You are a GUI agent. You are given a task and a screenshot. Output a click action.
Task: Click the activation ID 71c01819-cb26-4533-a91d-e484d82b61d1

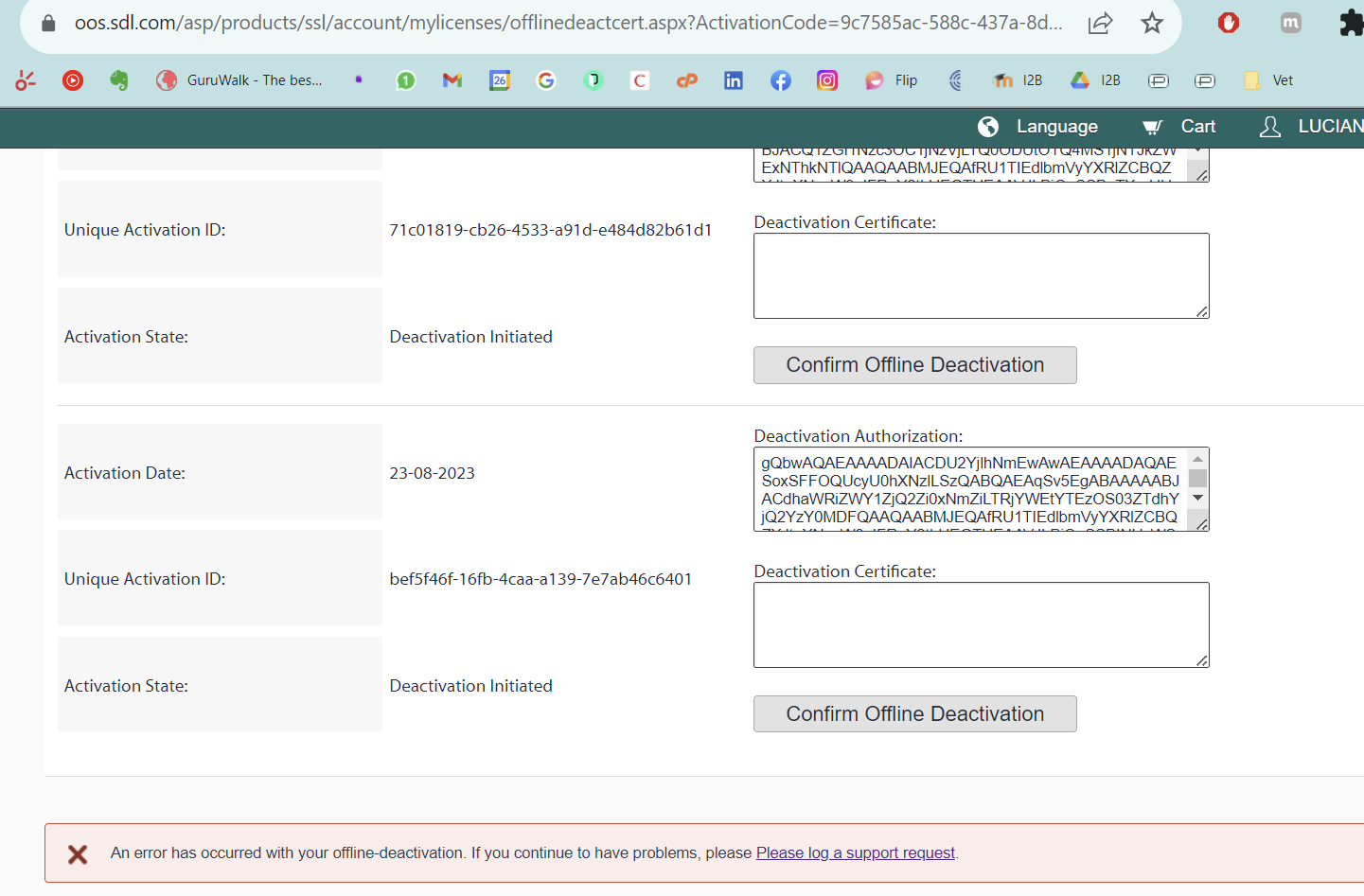click(551, 230)
